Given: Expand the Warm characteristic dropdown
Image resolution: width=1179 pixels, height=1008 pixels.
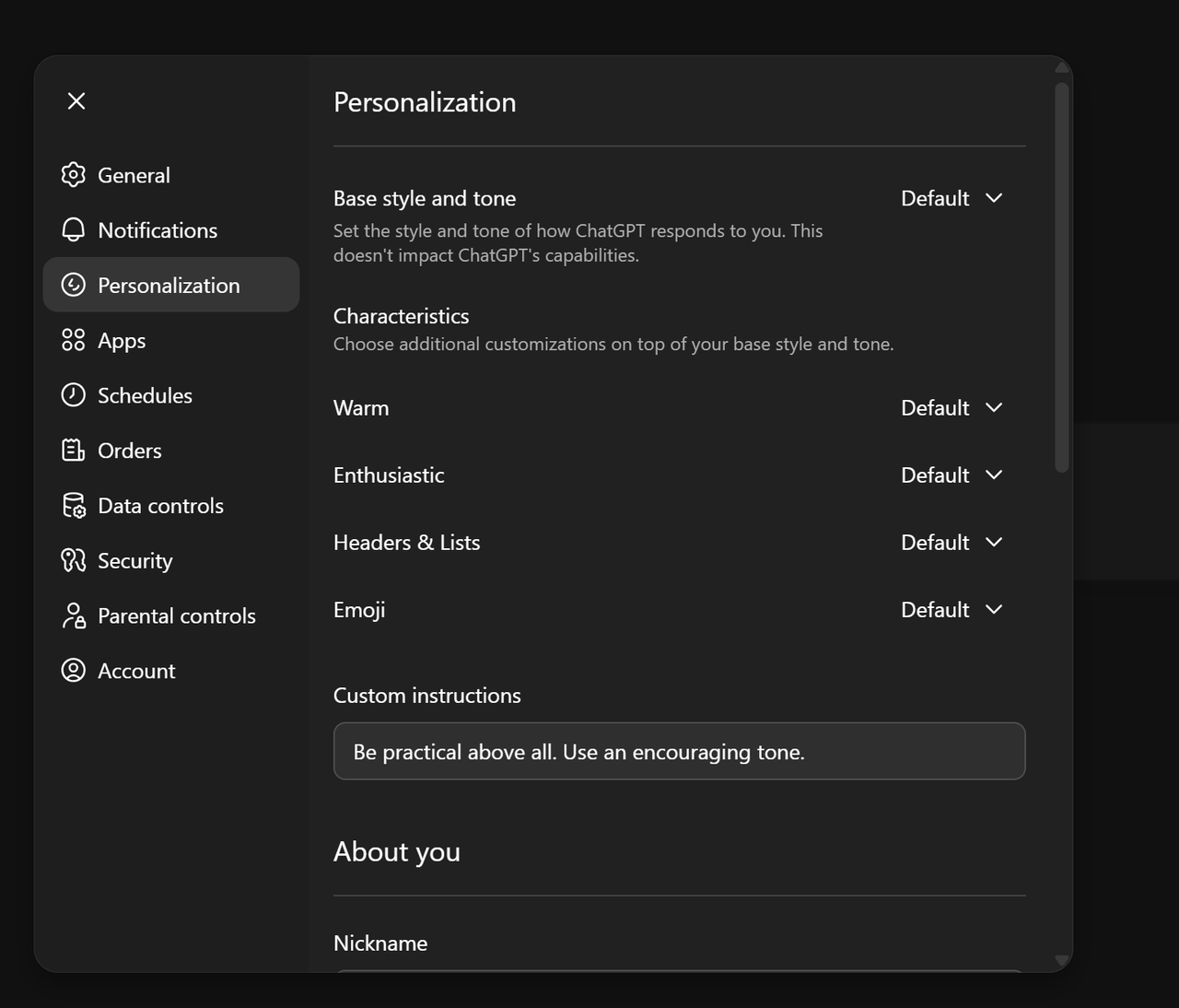Looking at the screenshot, I should coord(951,407).
